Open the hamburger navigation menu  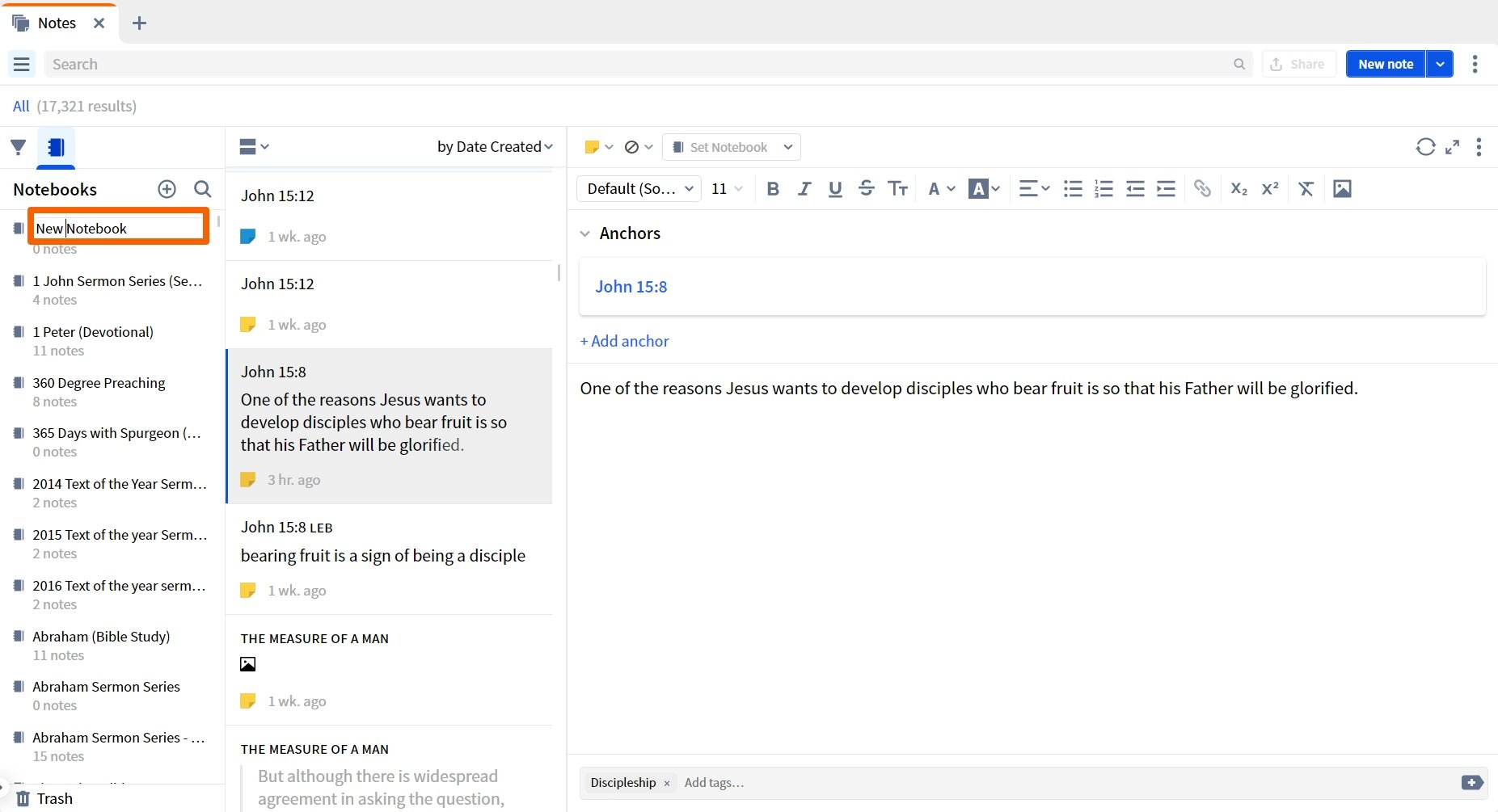22,64
